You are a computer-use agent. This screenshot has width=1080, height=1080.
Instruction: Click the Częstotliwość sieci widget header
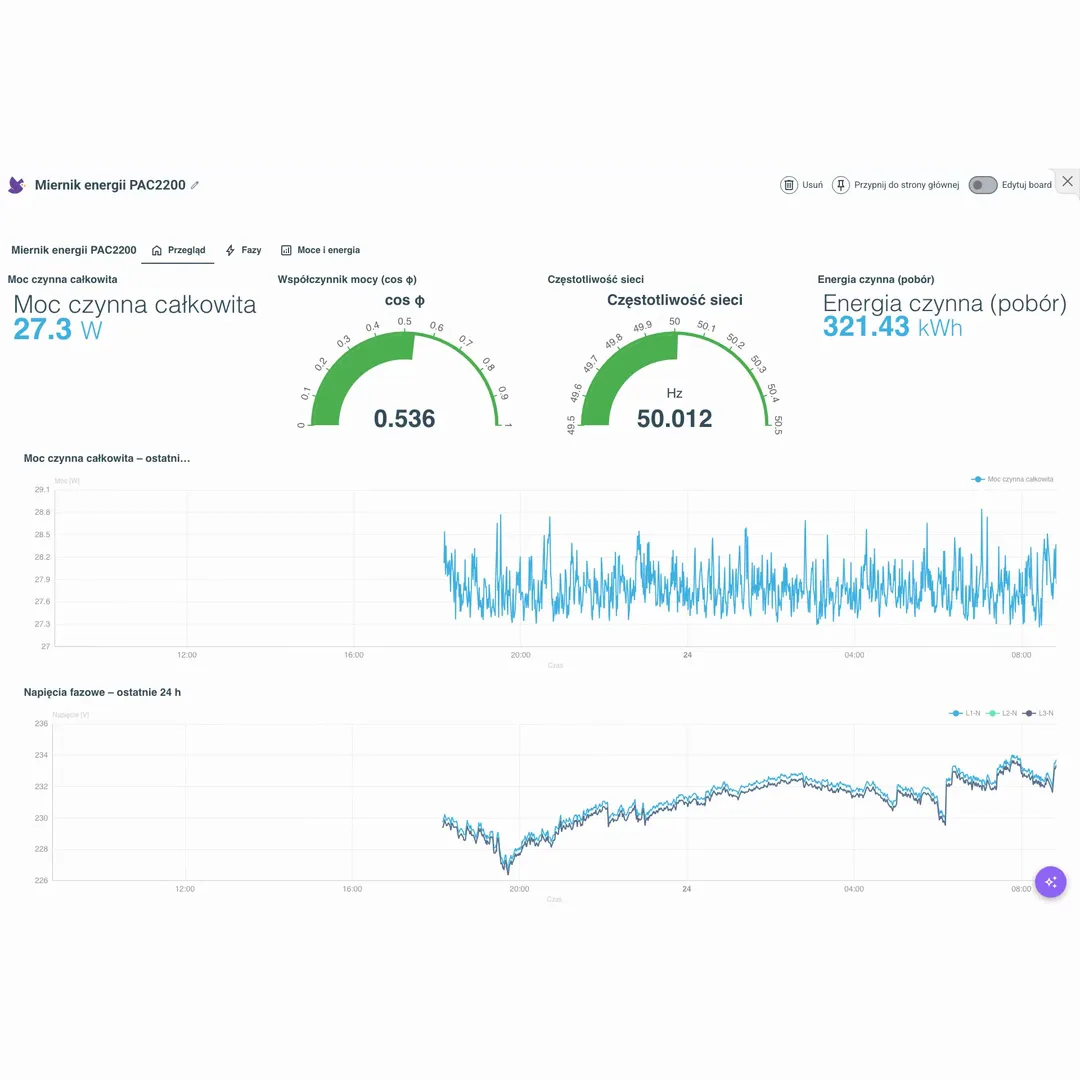click(596, 279)
